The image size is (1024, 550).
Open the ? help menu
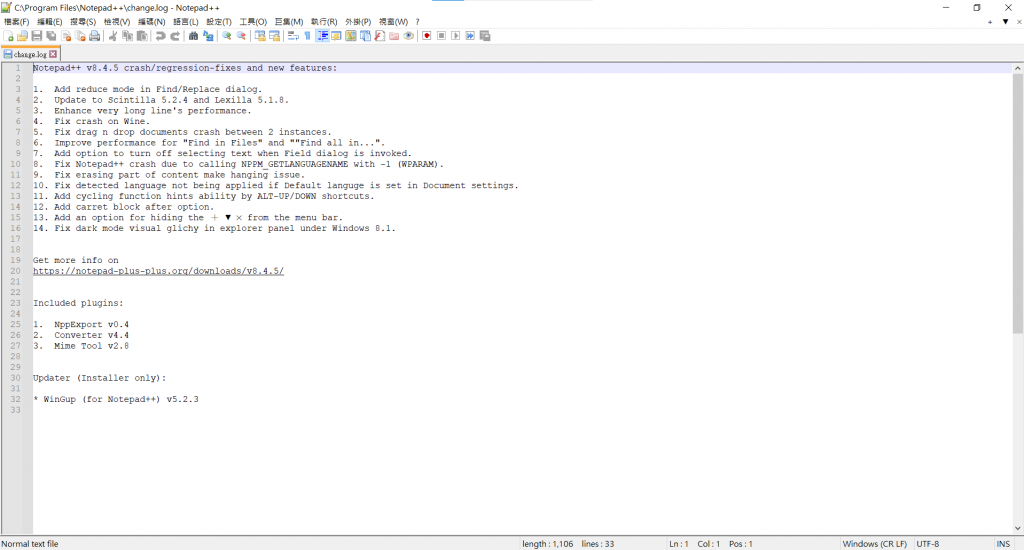coord(417,22)
